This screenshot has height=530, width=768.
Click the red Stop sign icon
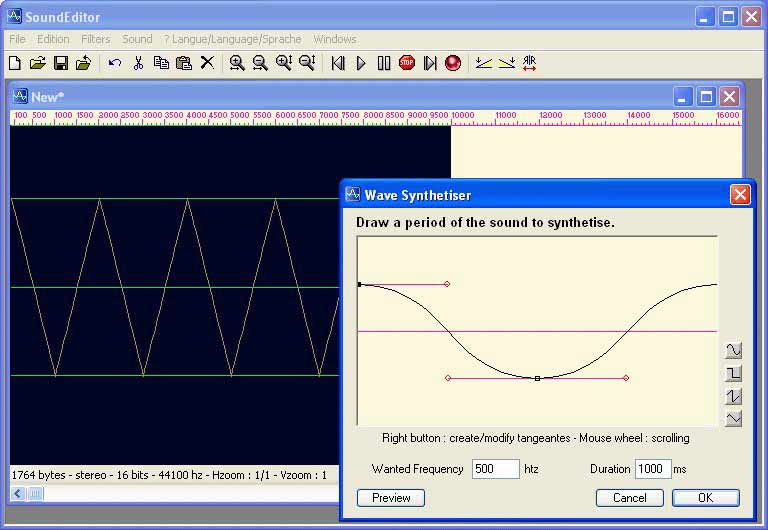(x=407, y=63)
